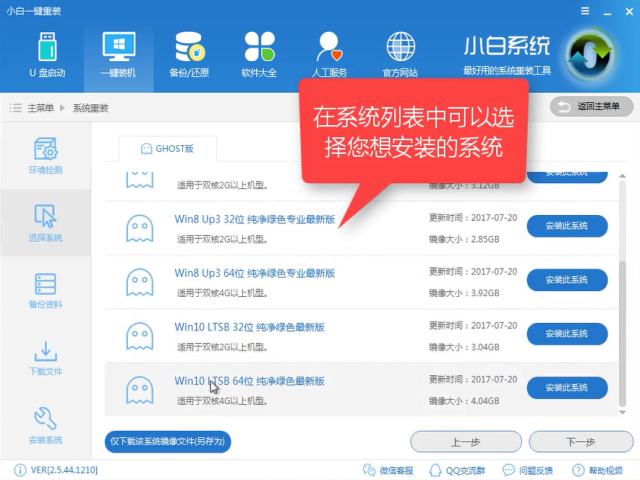Open 备份资料 sidebar step
640x480 pixels.
tap(45, 290)
